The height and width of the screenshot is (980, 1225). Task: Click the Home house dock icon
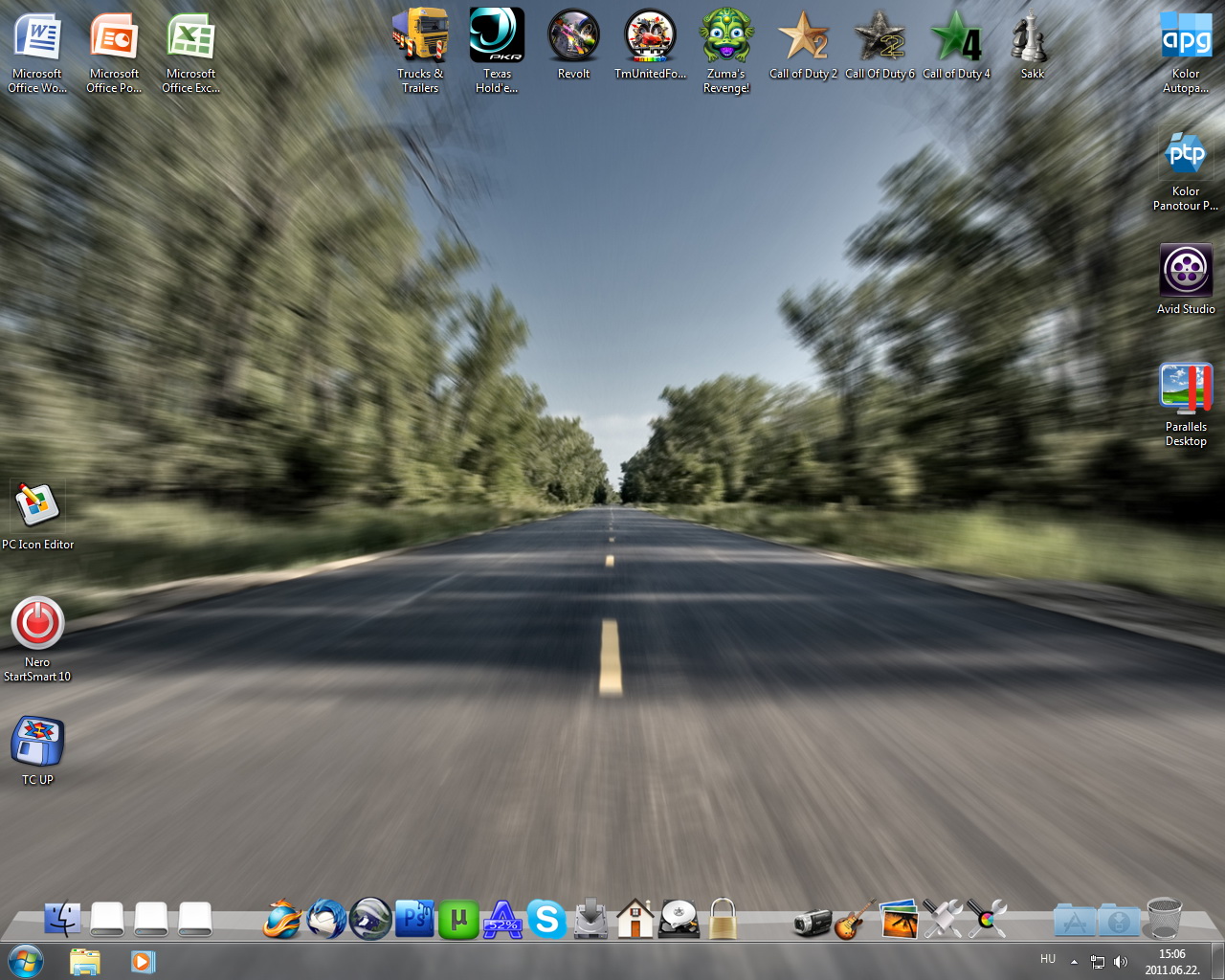click(635, 919)
